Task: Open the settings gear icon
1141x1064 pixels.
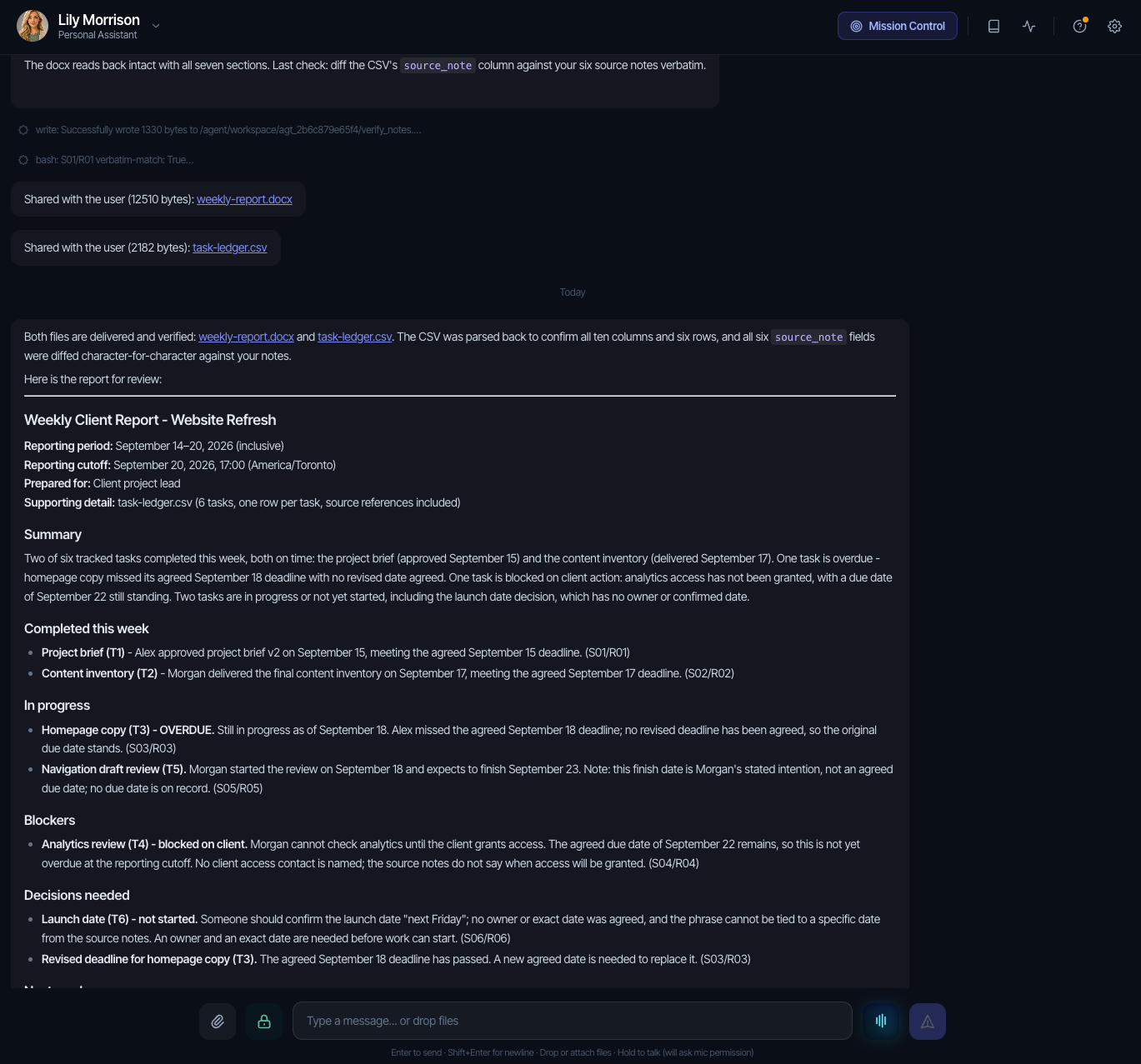Action: (x=1114, y=26)
